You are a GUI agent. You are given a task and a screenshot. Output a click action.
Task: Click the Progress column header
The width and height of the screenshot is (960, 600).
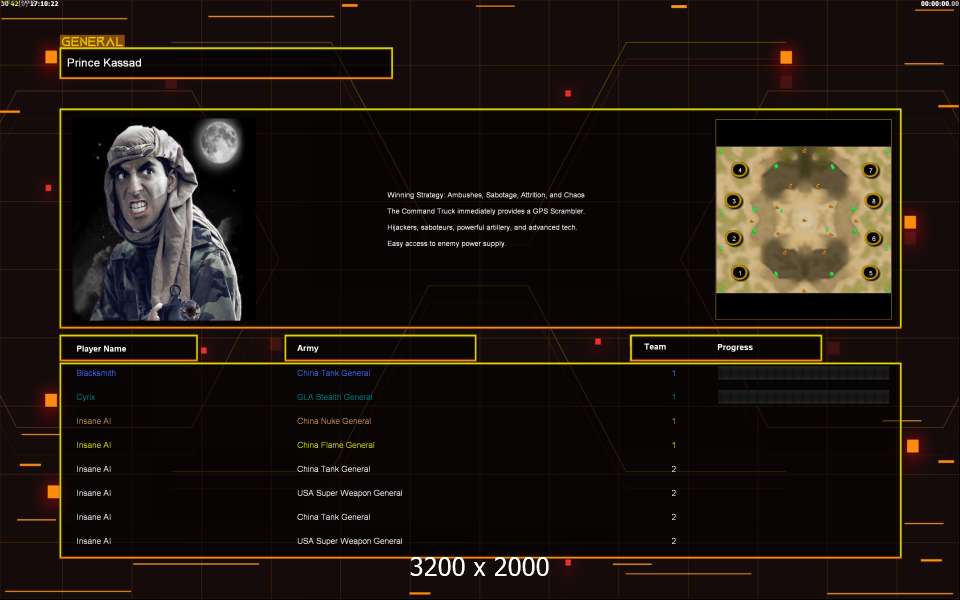click(735, 347)
